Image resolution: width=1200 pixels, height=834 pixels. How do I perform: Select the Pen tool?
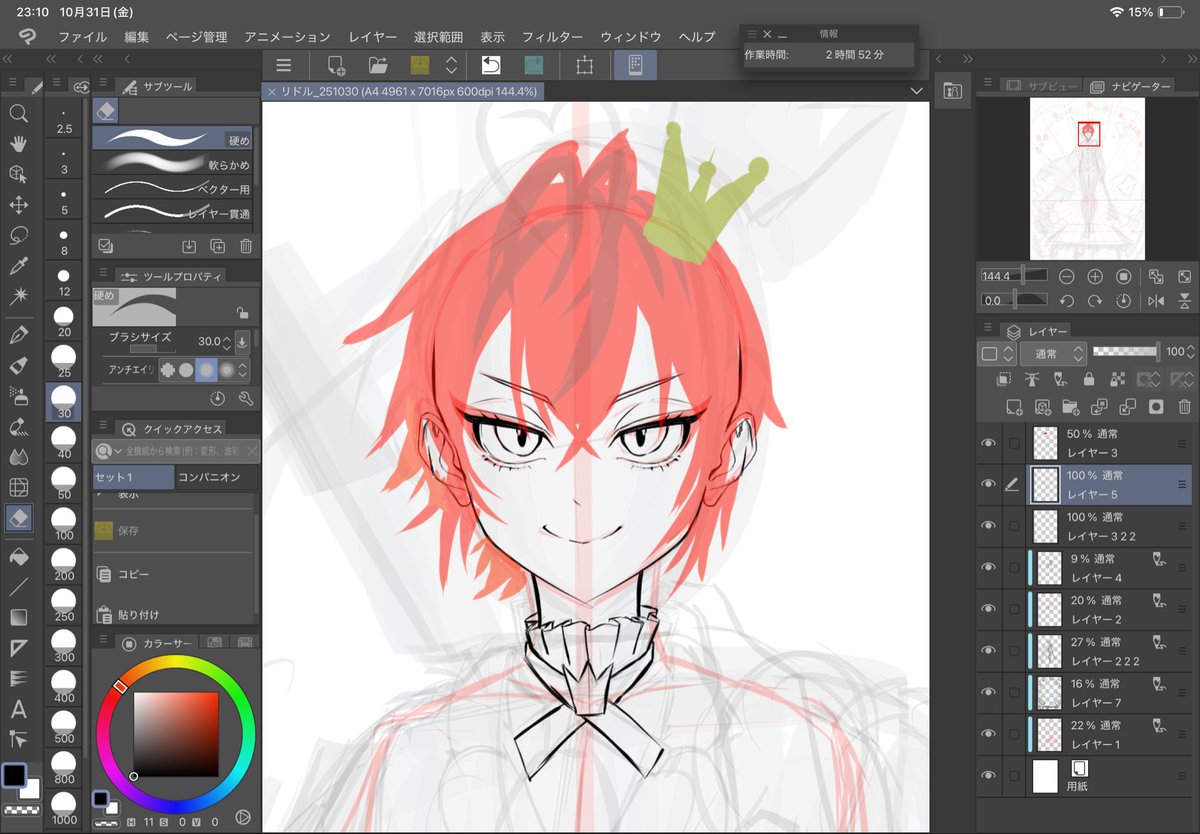pos(18,334)
